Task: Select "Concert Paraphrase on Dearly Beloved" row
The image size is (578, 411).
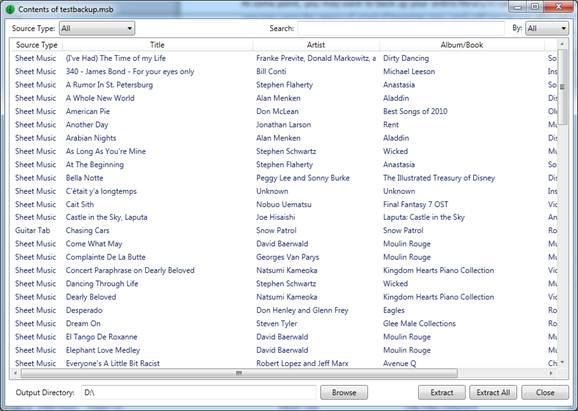Action: click(x=284, y=270)
